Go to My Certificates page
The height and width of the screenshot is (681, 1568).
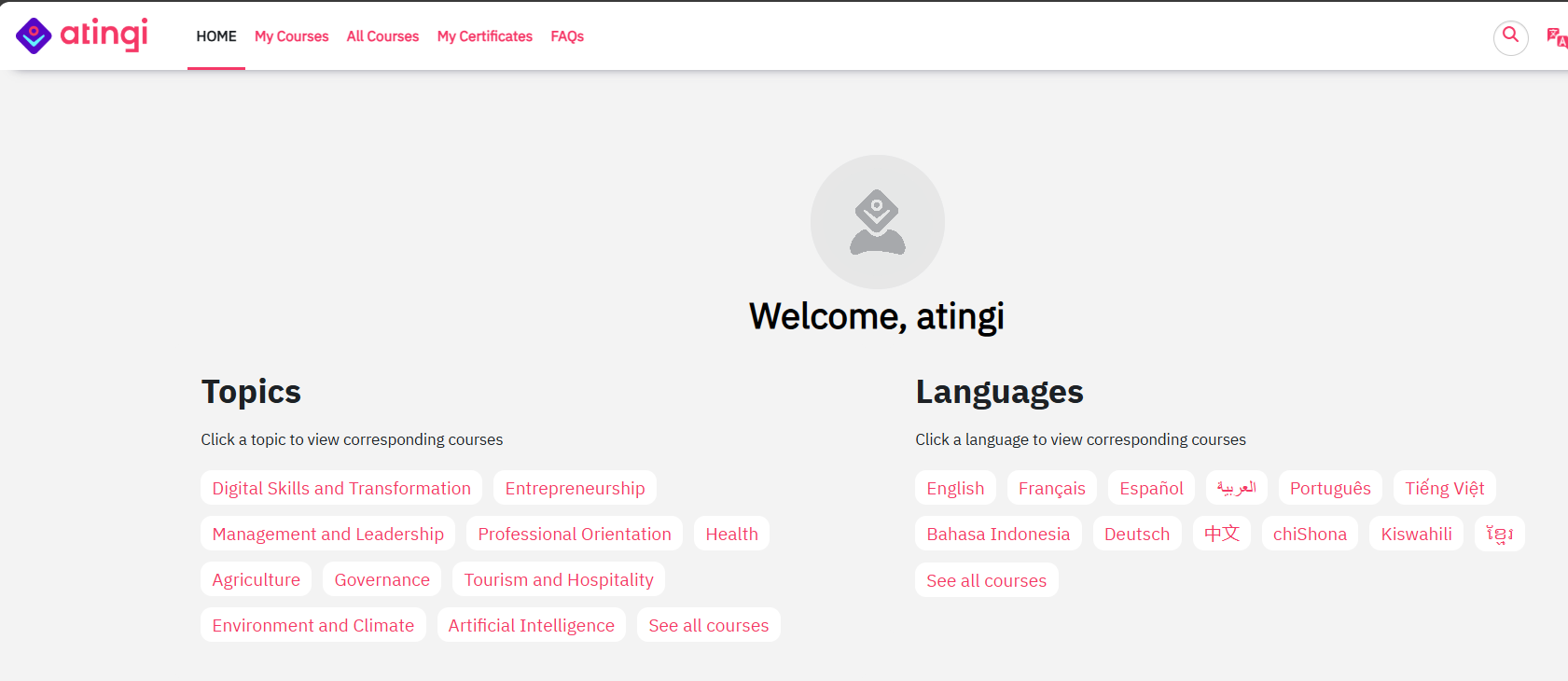(484, 36)
